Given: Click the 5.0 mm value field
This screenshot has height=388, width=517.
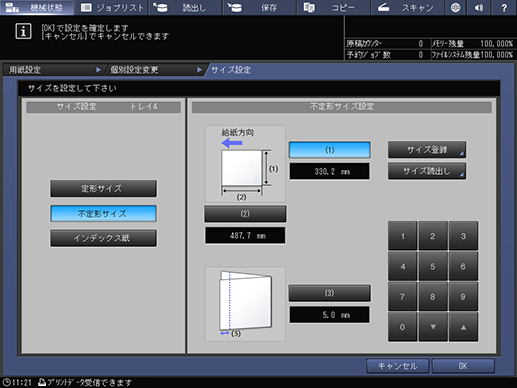Looking at the screenshot, I should (329, 315).
